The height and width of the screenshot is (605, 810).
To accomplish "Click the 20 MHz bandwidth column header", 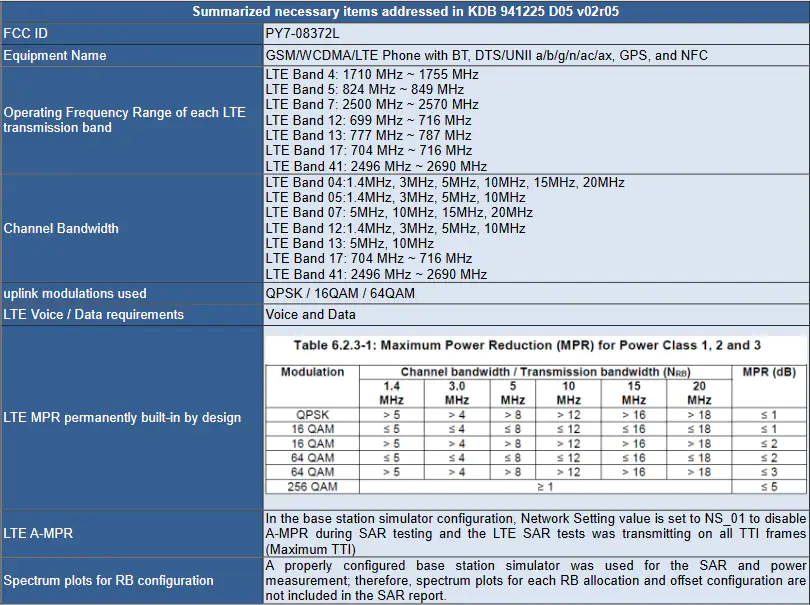I will [x=699, y=393].
